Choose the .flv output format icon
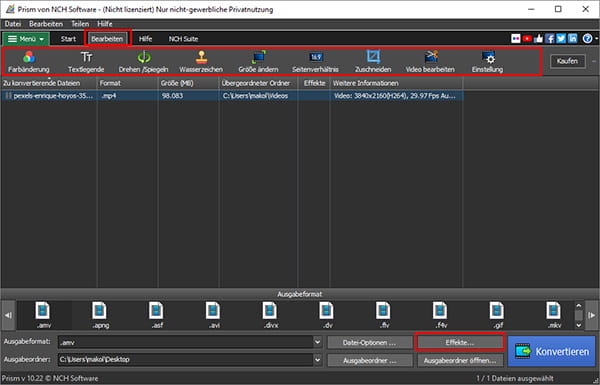Viewport: 600px width, 385px height. 384,315
